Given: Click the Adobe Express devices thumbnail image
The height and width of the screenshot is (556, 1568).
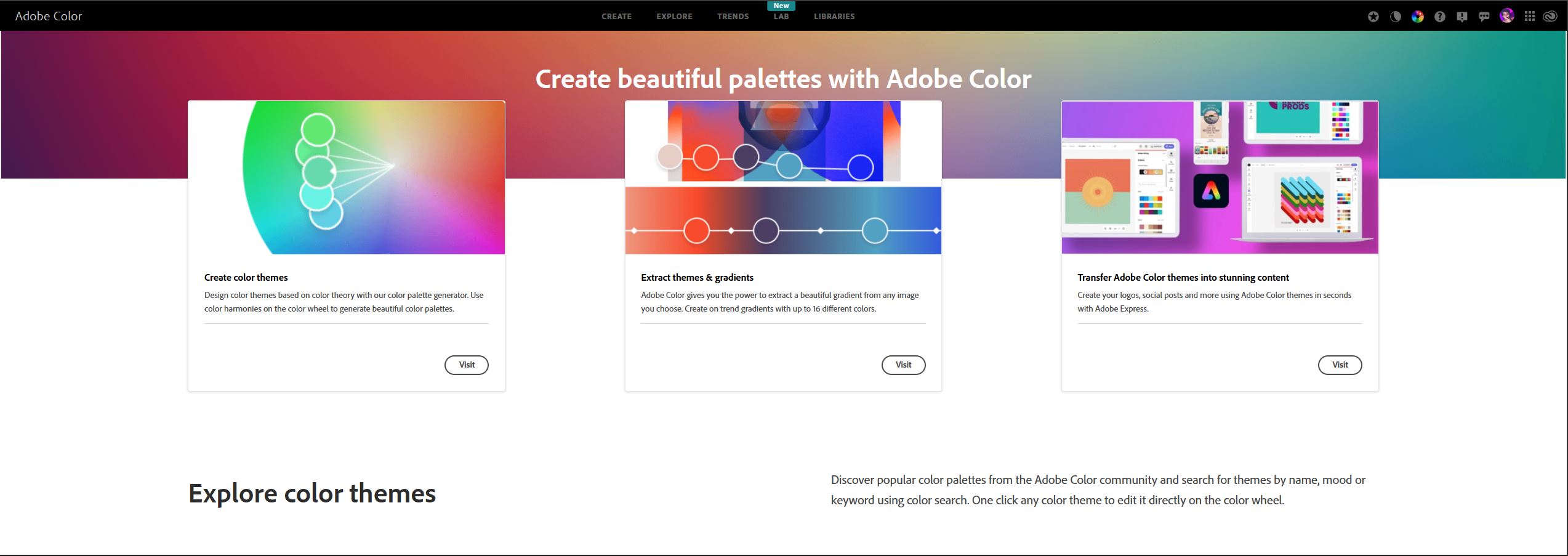Looking at the screenshot, I should coord(1220,177).
